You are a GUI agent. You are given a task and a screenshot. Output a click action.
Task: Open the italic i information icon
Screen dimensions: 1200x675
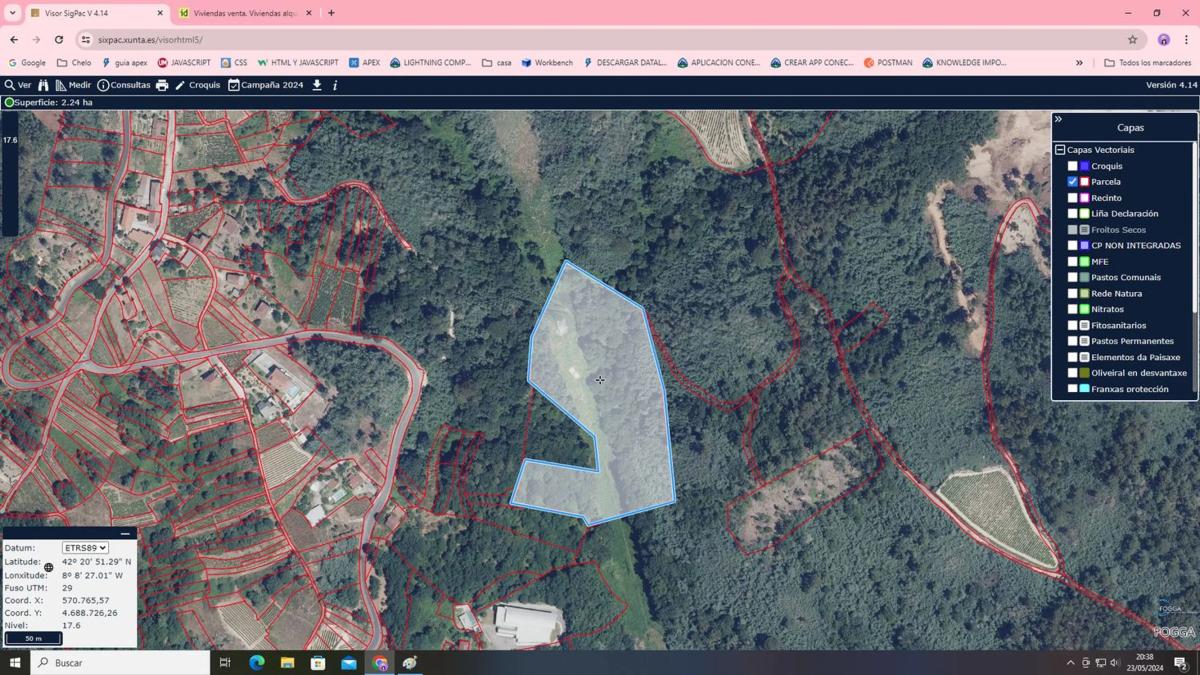pos(335,85)
